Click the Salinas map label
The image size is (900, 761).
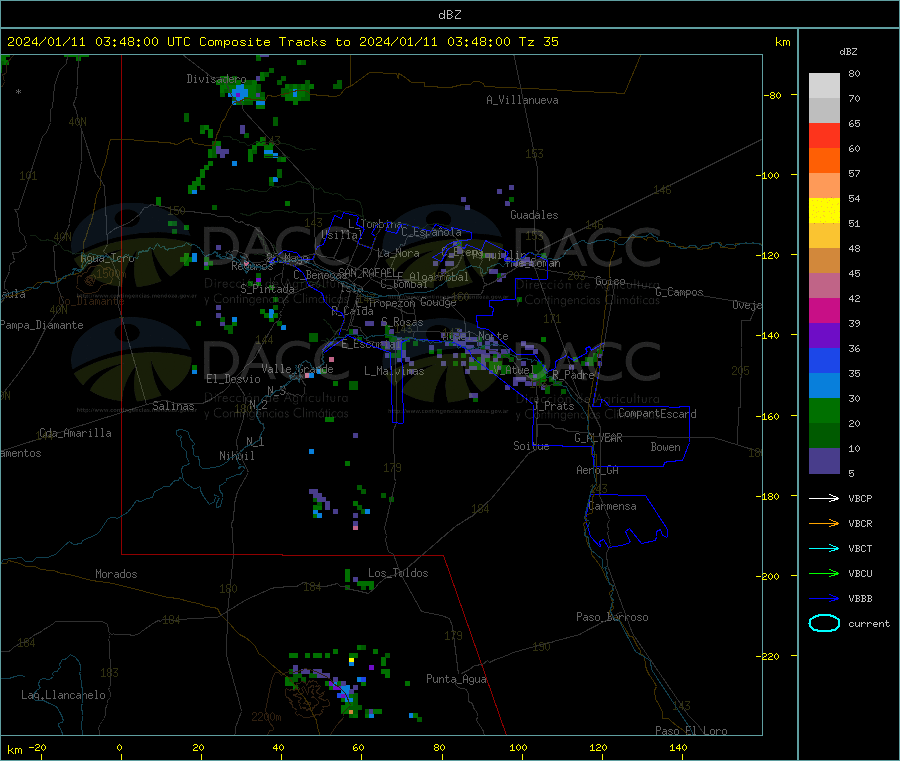click(x=173, y=406)
